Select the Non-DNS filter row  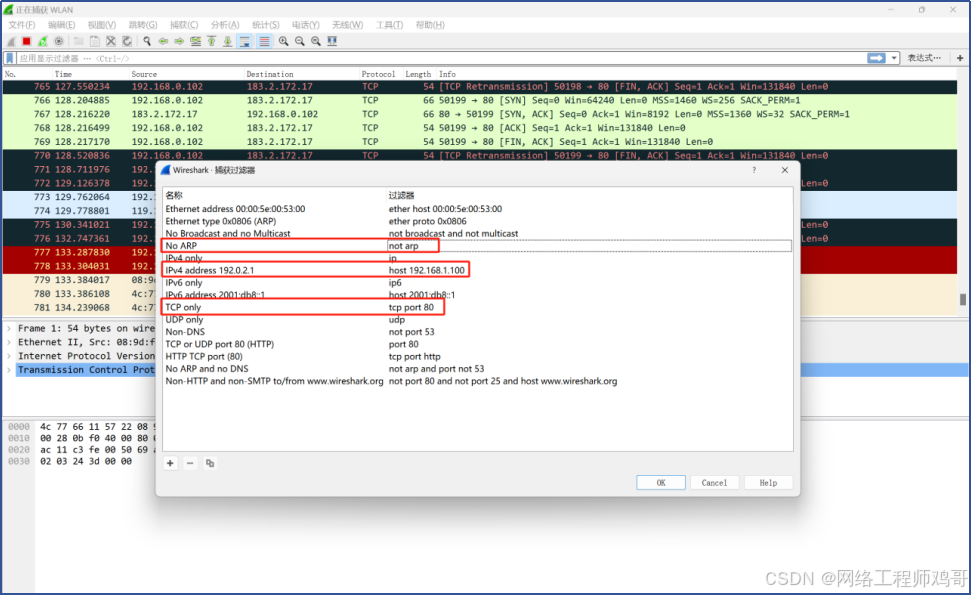coord(477,332)
